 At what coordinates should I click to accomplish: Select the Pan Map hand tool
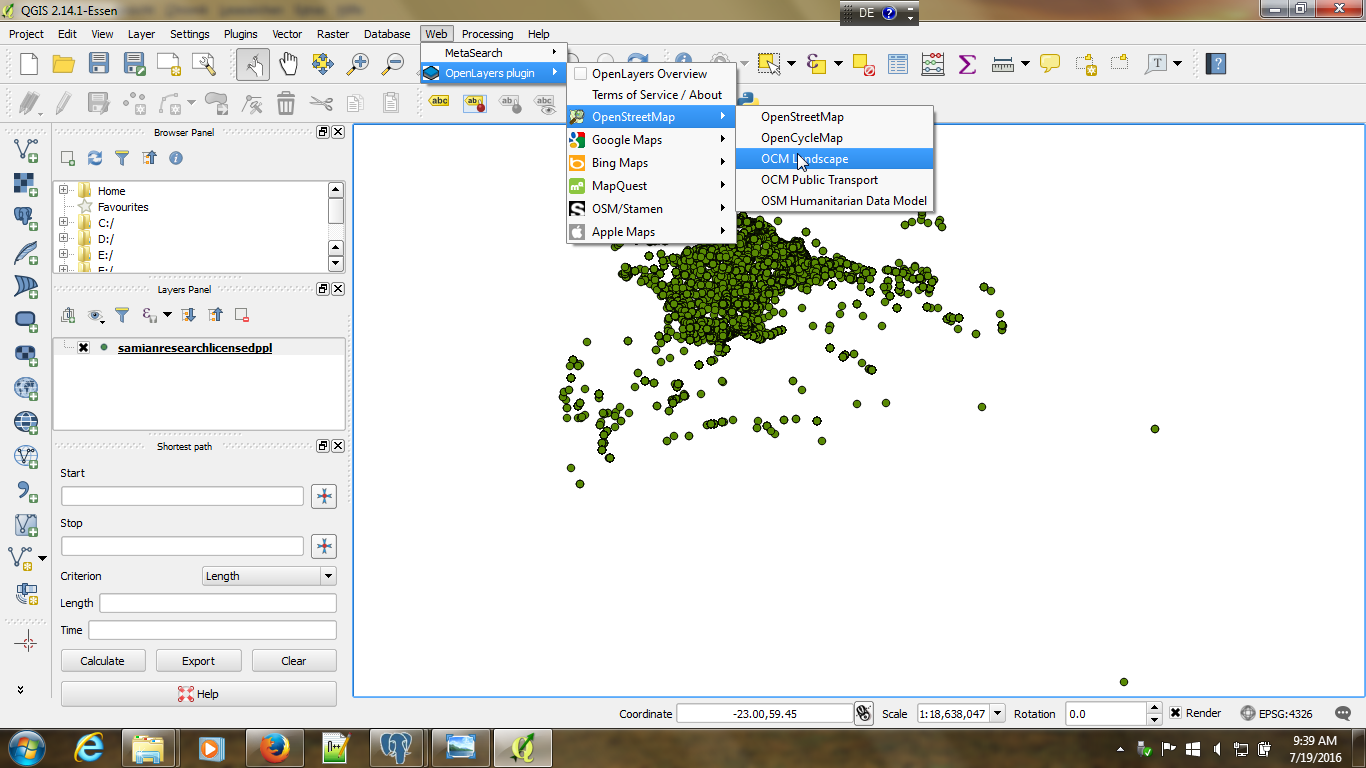coord(288,64)
